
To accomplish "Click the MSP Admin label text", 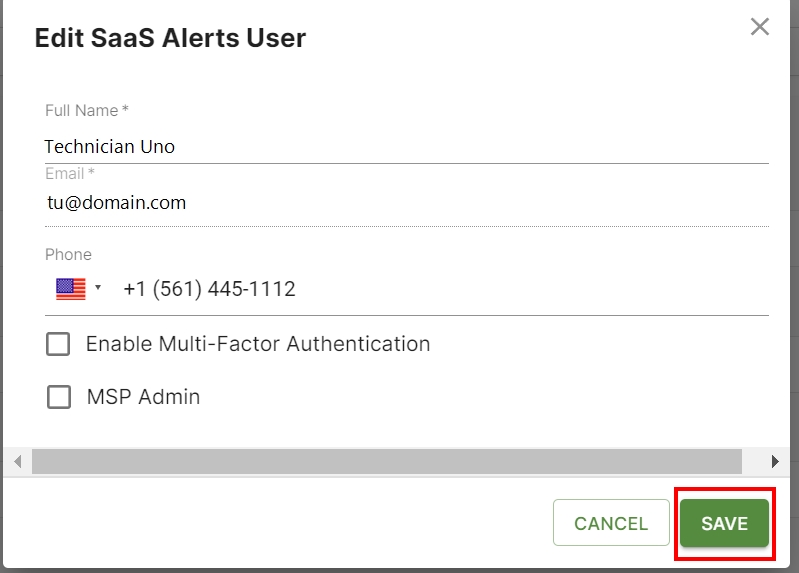I will [x=143, y=397].
